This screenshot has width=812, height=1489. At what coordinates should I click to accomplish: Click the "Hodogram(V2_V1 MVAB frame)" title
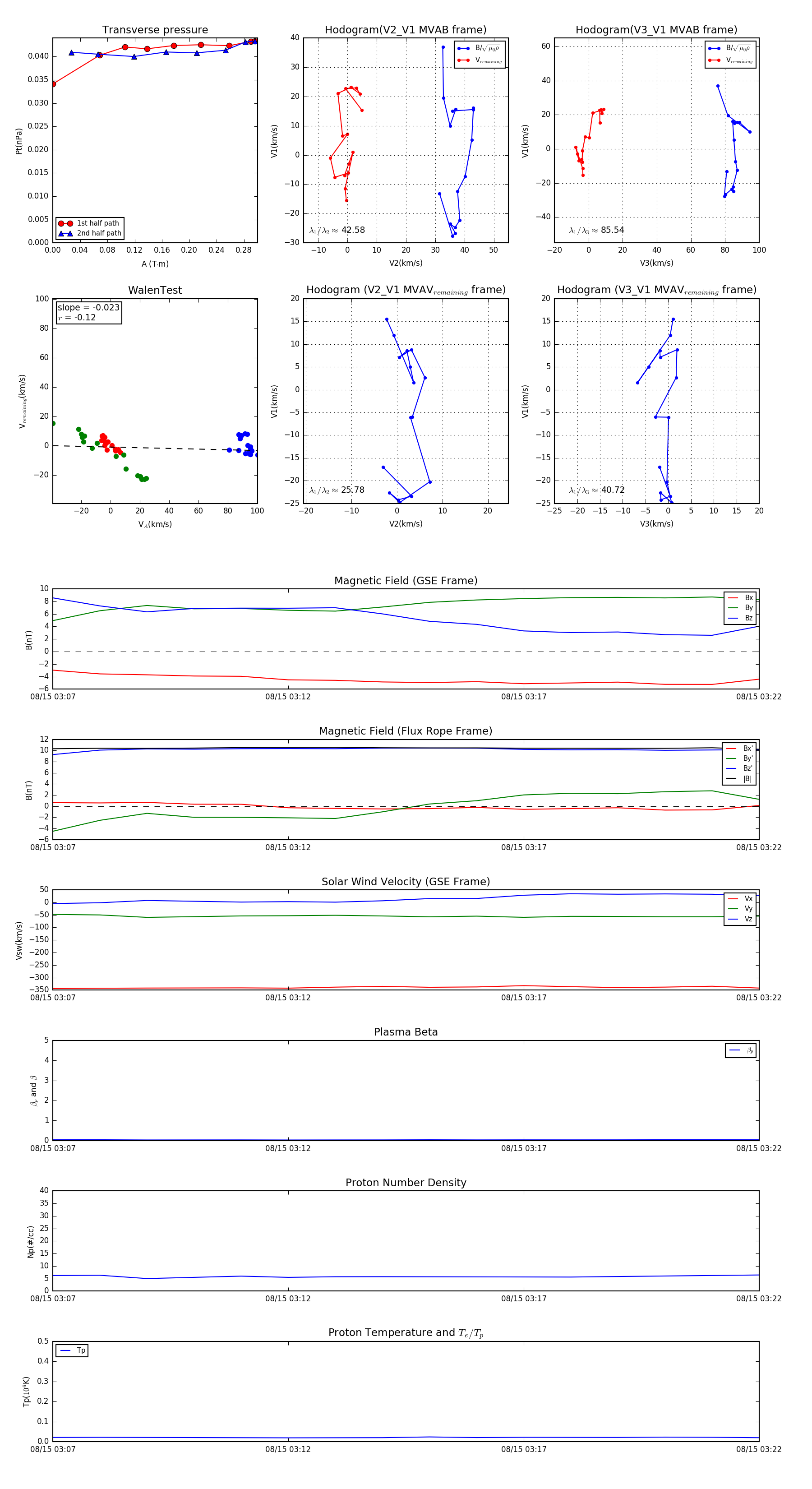pyautogui.click(x=405, y=30)
